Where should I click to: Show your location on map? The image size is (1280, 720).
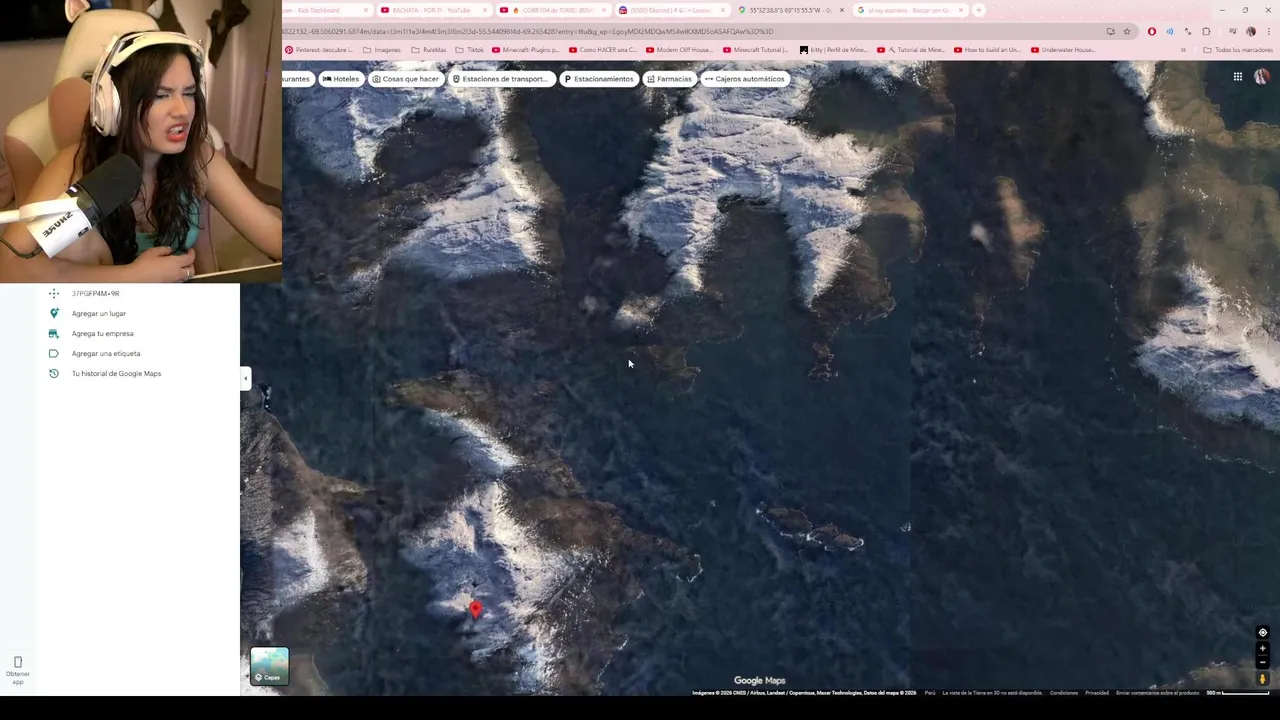1262,632
